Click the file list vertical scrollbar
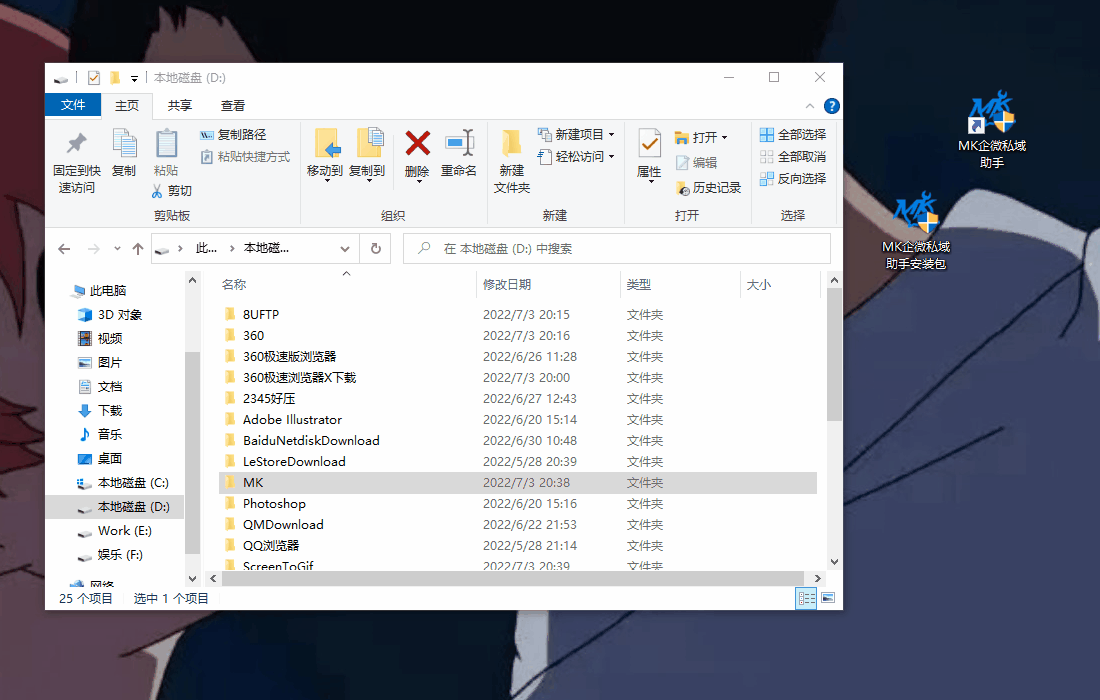Image resolution: width=1100 pixels, height=700 pixels. (834, 355)
